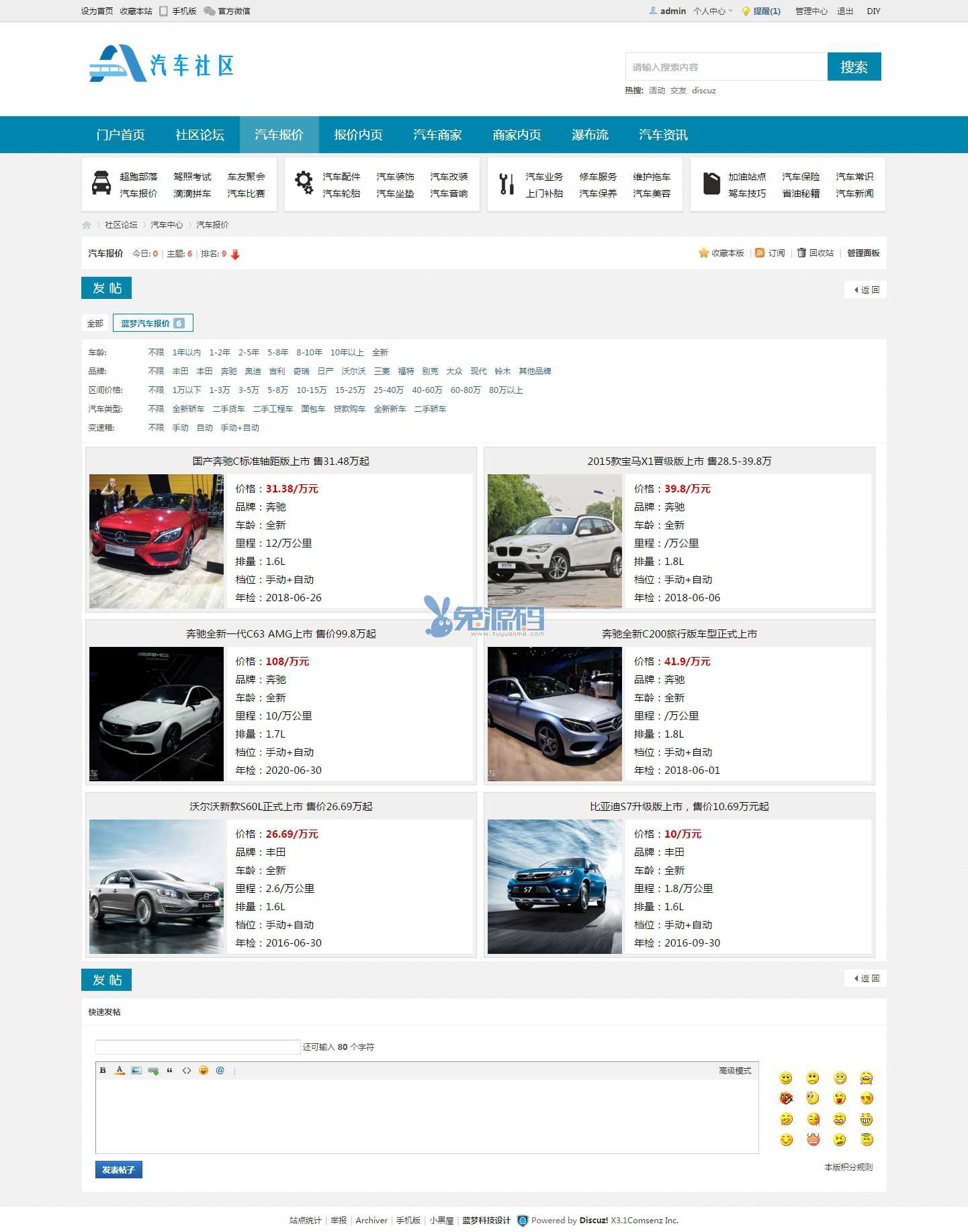Open the 汽车商家 nav tab
968x1232 pixels.
(437, 135)
